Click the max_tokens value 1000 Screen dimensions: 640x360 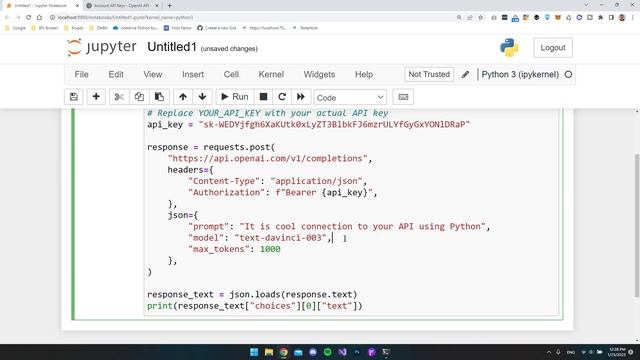pyautogui.click(x=270, y=249)
